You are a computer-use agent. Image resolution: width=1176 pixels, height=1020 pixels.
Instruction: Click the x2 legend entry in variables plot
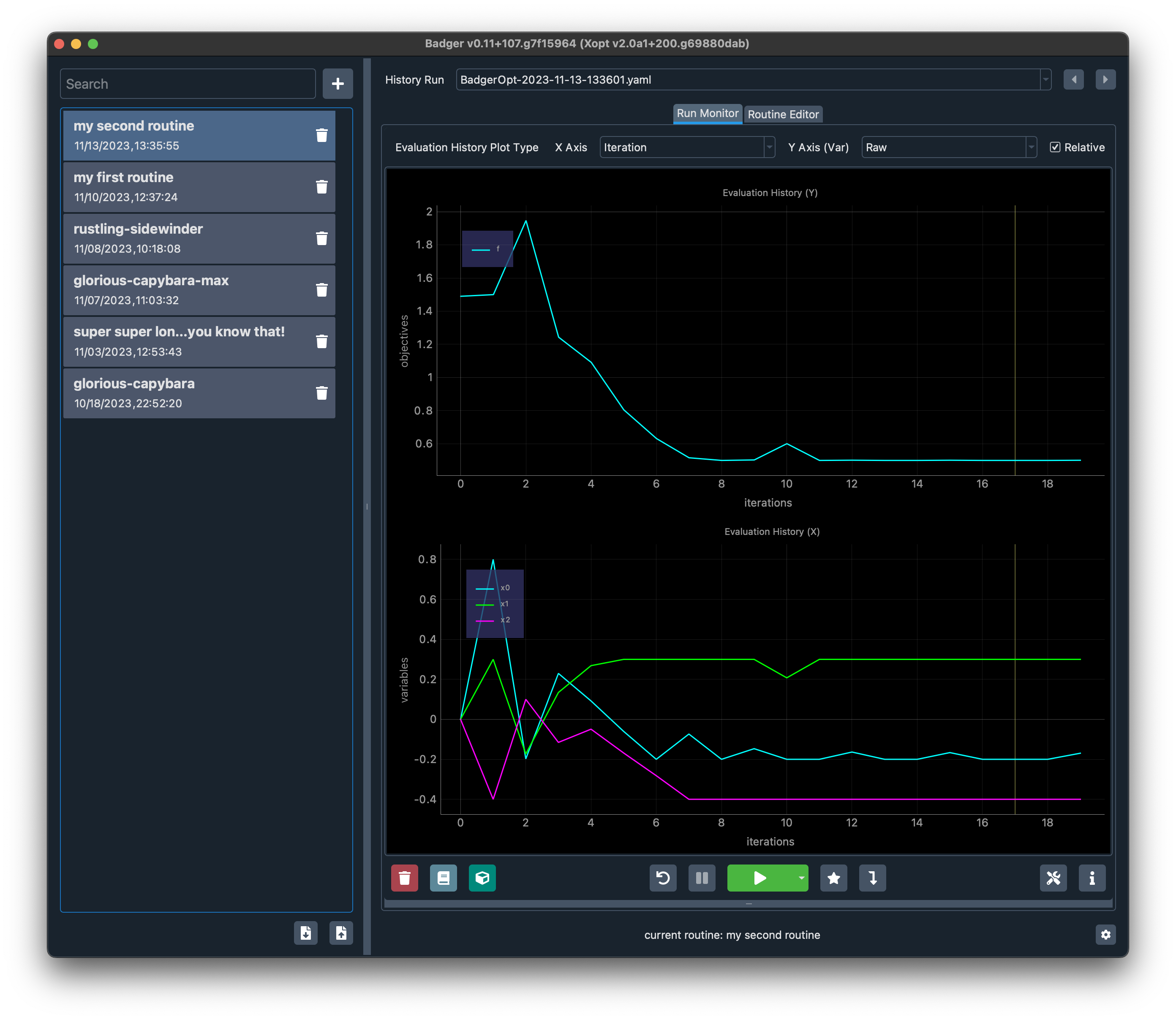coord(493,620)
